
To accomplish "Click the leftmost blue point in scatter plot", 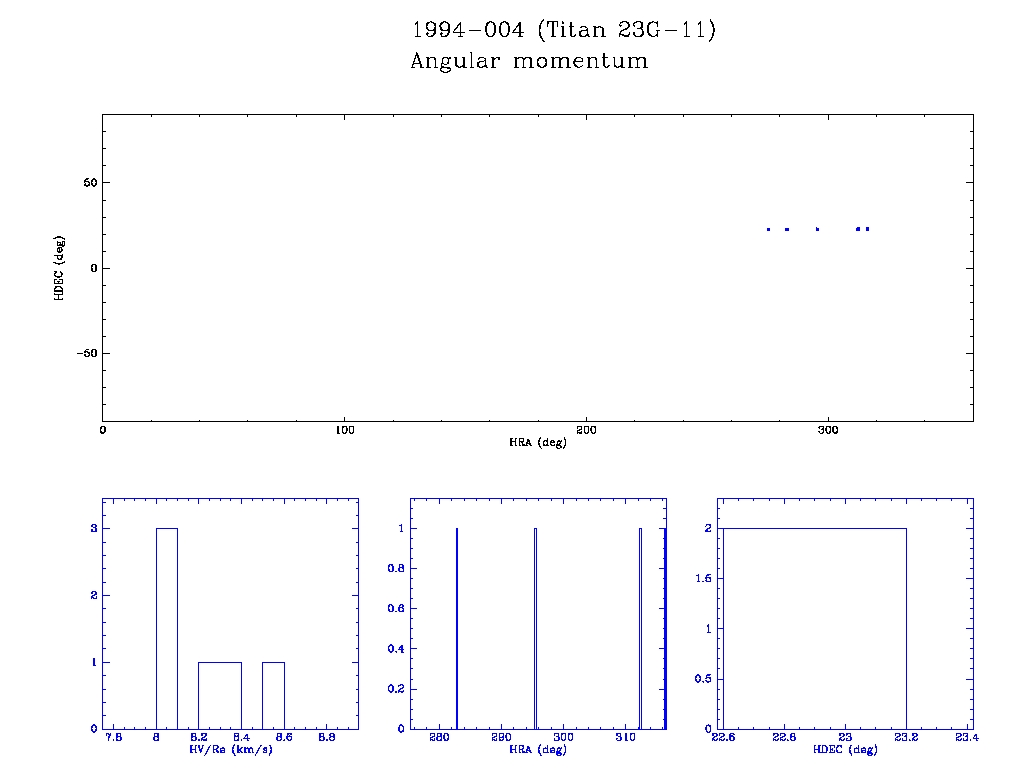I will pos(768,229).
